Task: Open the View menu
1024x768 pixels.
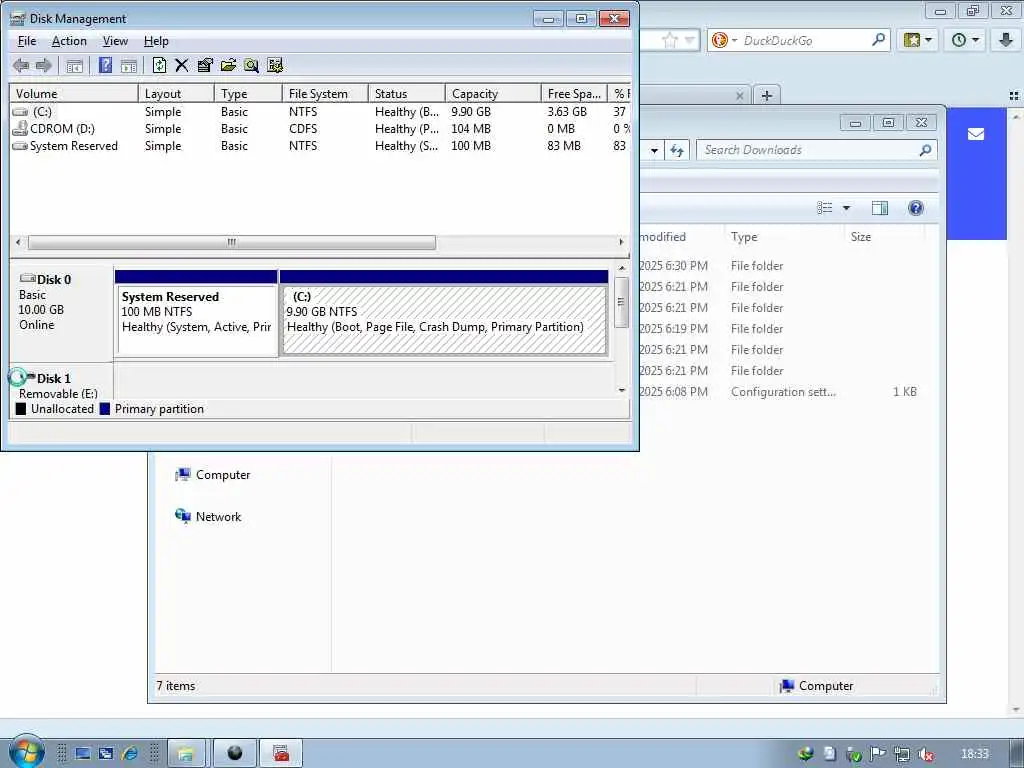Action: pos(116,41)
